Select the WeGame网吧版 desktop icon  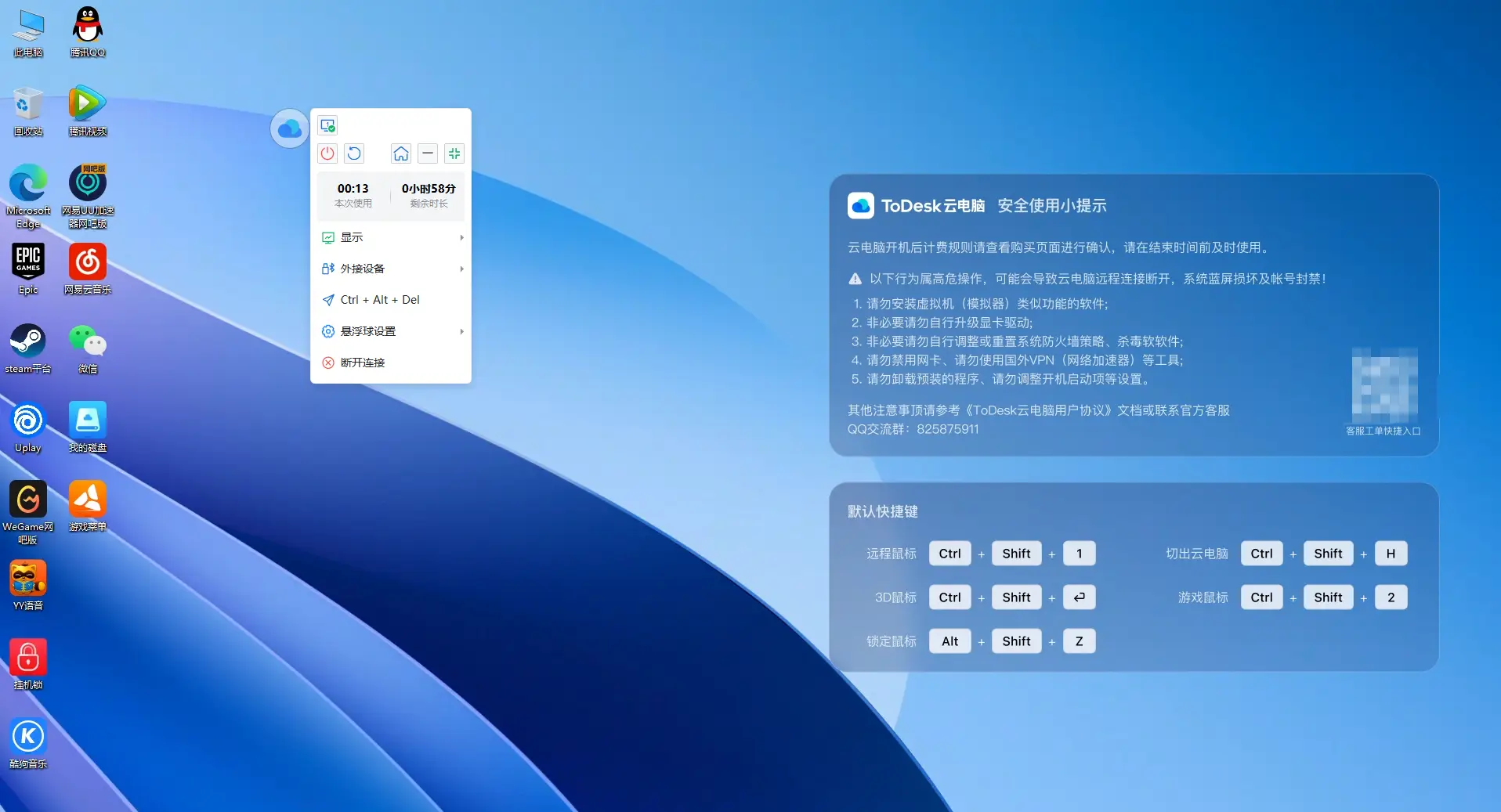28,513
